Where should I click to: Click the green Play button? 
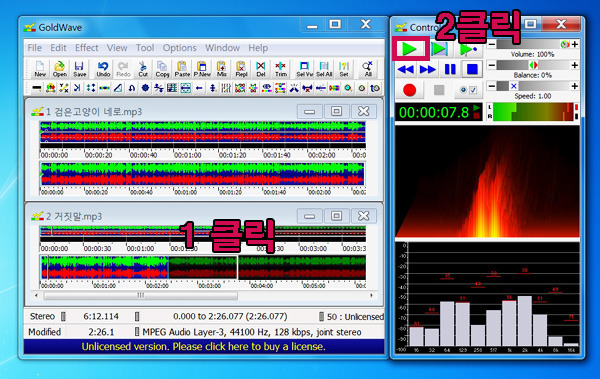click(x=410, y=49)
